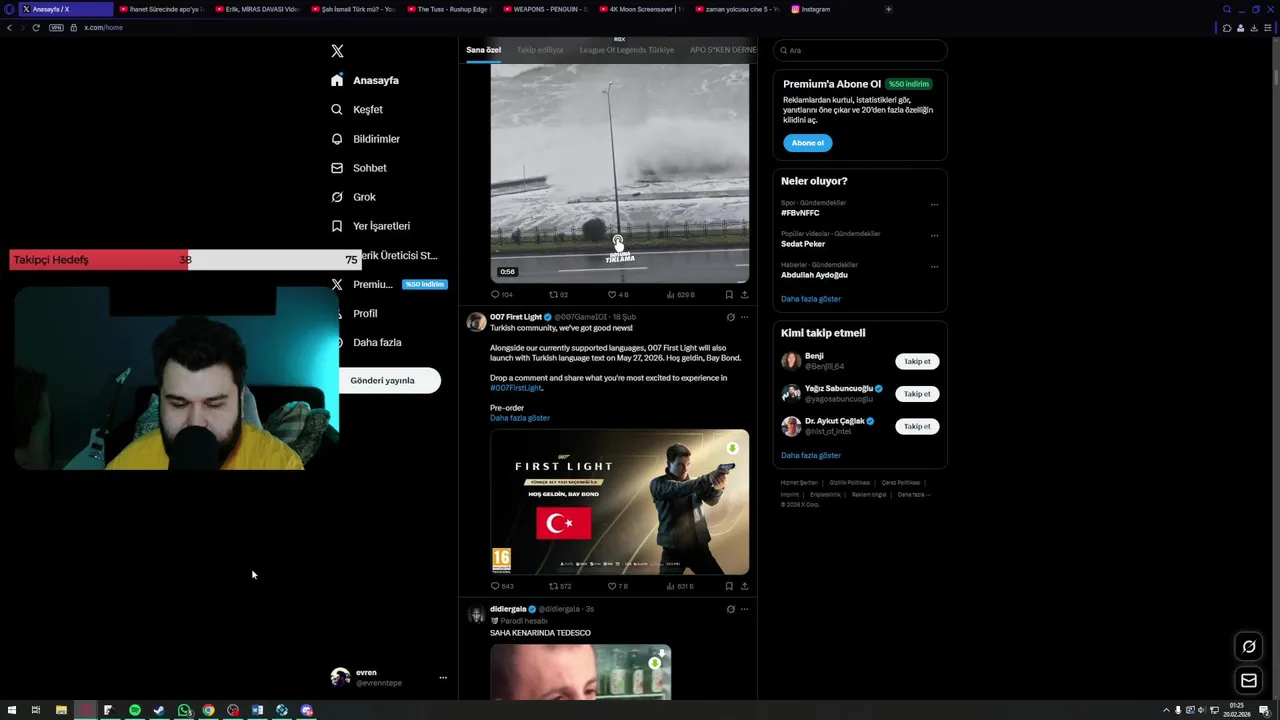Click the X logo above the sidebar
This screenshot has width=1280, height=720.
(337, 51)
